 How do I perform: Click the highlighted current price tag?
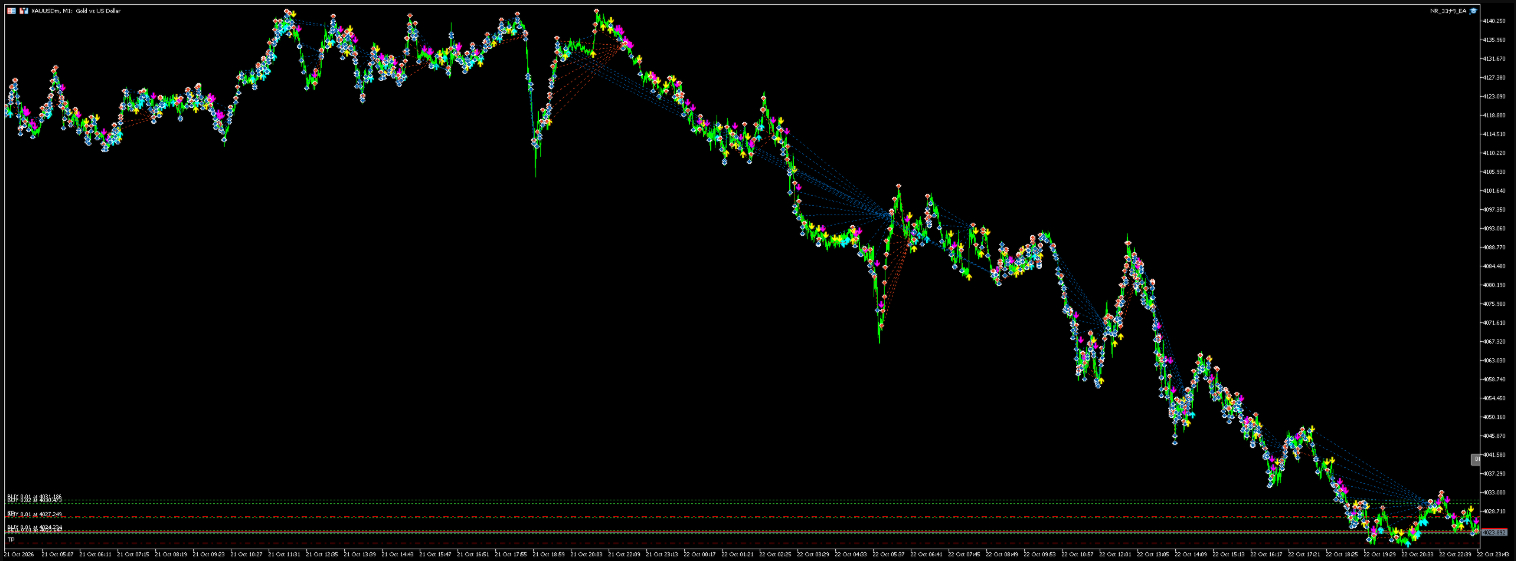(1494, 532)
